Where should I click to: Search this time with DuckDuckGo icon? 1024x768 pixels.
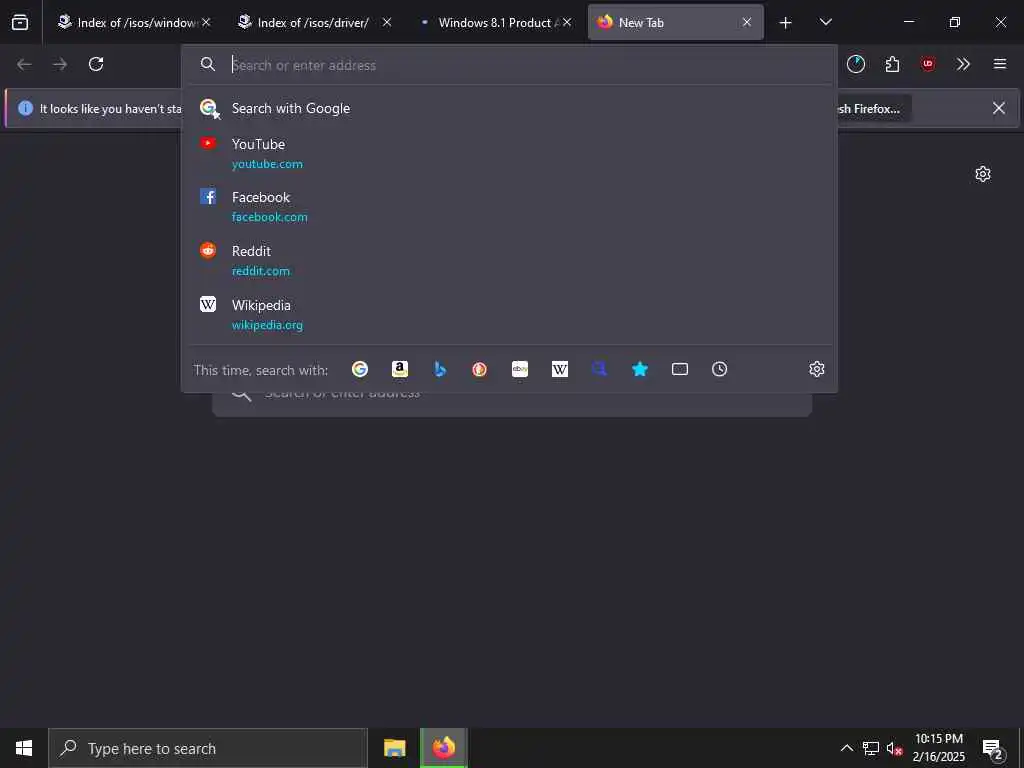tap(479, 369)
